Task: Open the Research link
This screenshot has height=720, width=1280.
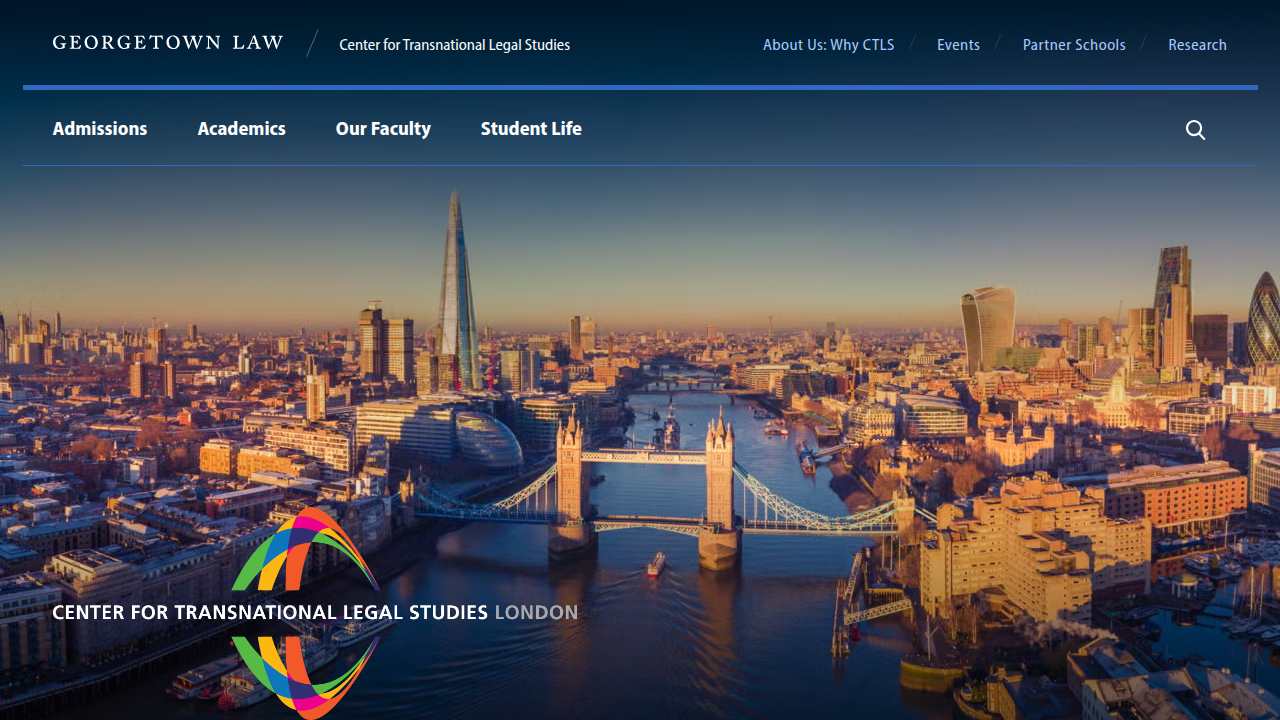Action: pos(1197,45)
